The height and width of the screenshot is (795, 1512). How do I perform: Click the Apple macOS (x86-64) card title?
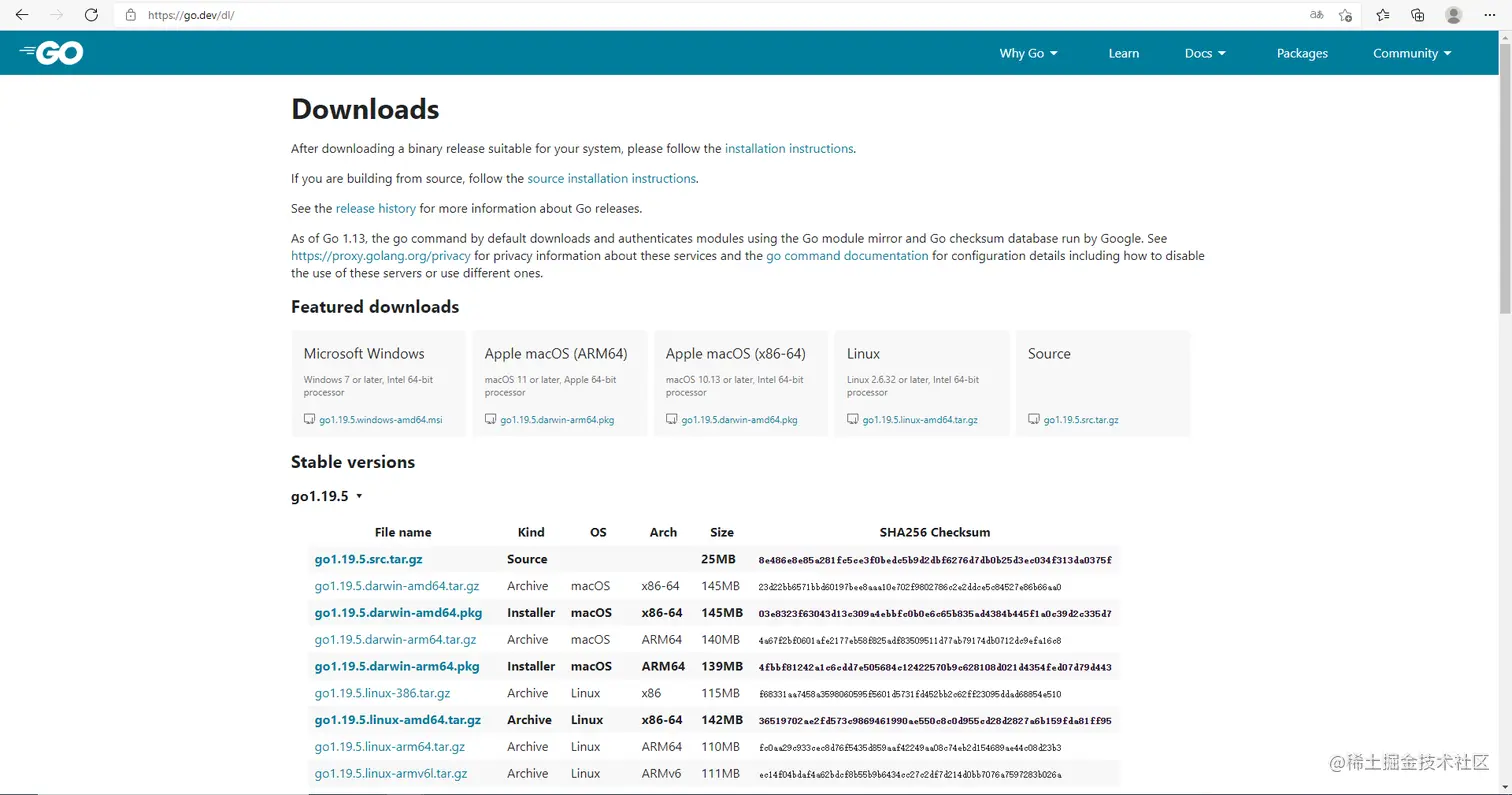click(735, 354)
